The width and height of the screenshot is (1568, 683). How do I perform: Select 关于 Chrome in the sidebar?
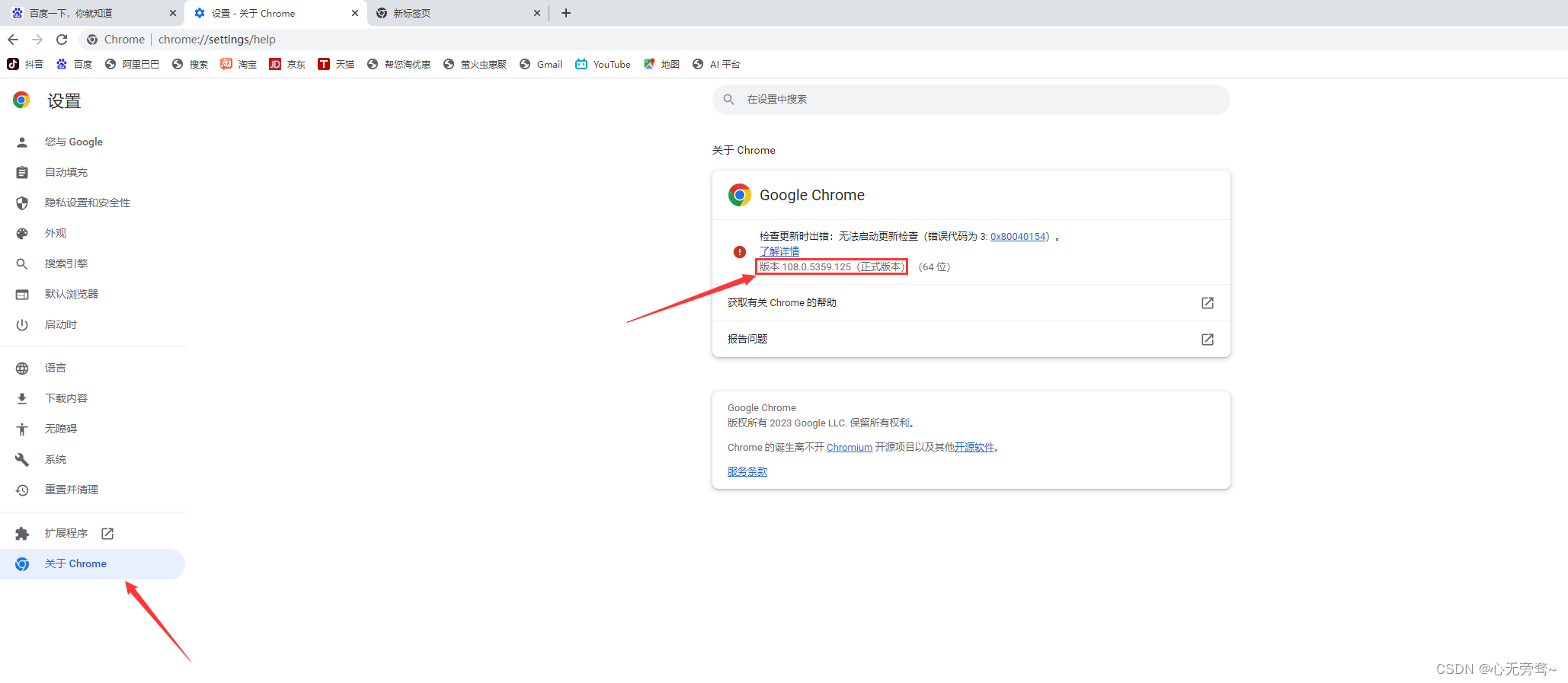click(93, 563)
